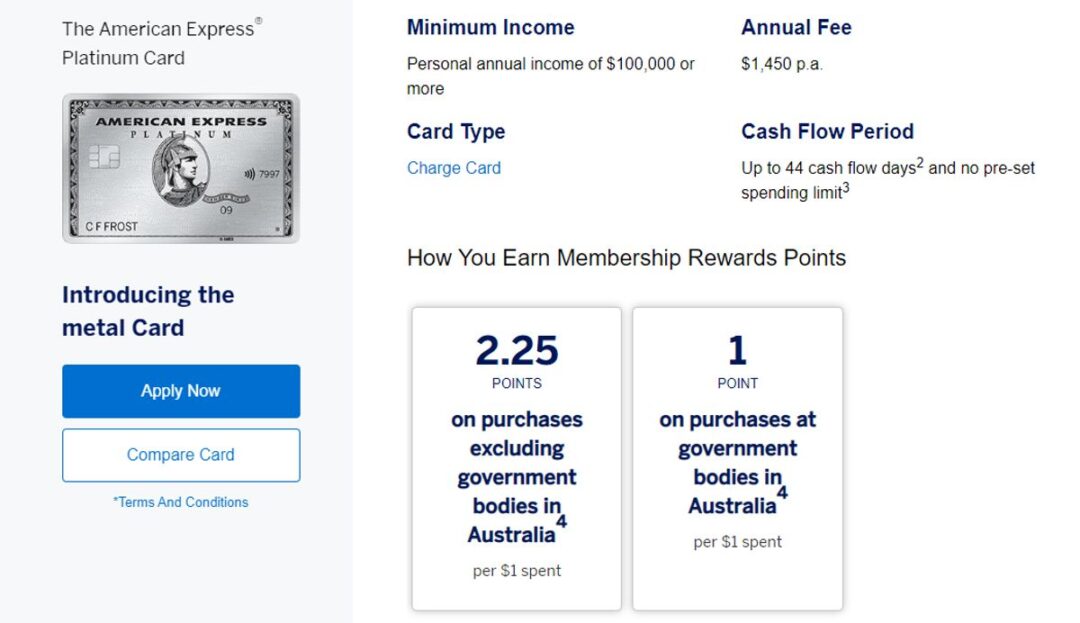View the Terms And Conditions
This screenshot has width=1080, height=623.
(181, 502)
